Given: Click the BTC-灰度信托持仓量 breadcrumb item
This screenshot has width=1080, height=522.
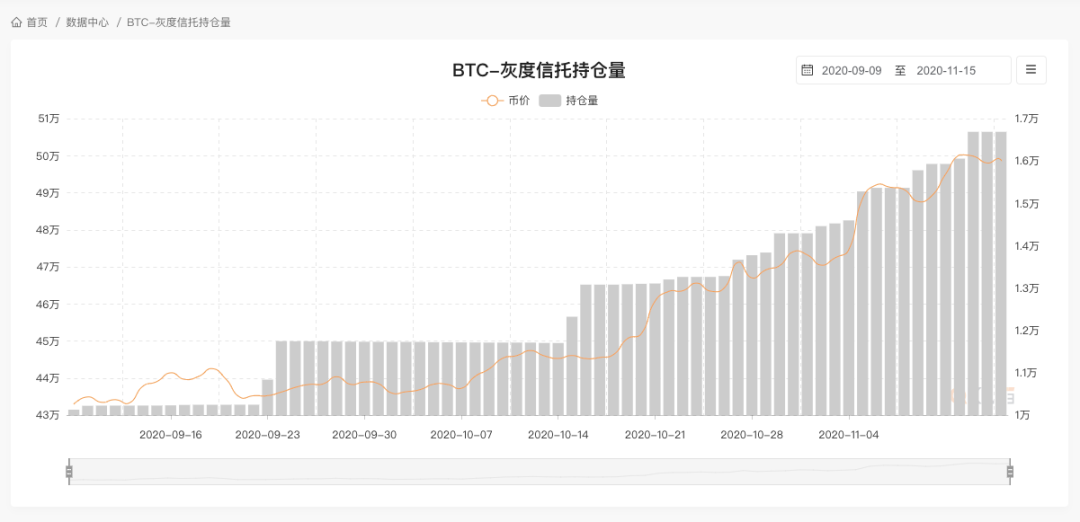Looking at the screenshot, I should coord(178,23).
